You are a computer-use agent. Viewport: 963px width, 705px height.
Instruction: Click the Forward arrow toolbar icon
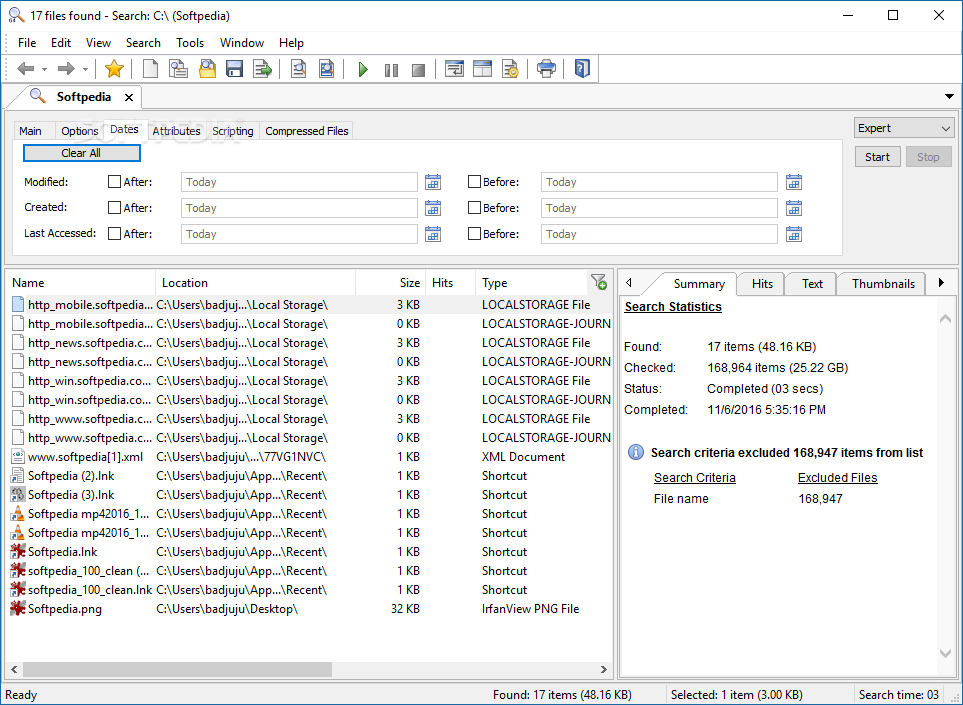point(66,69)
